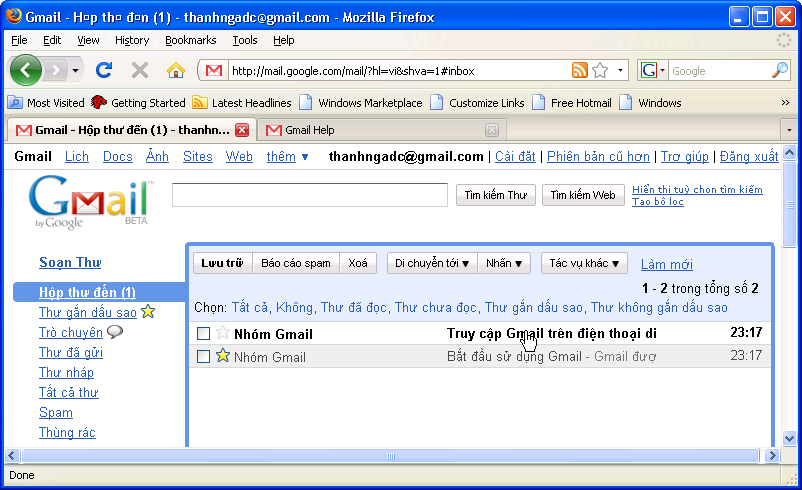The height and width of the screenshot is (490, 802).
Task: Open the Tác vụ khác dropdown
Action: click(x=584, y=263)
